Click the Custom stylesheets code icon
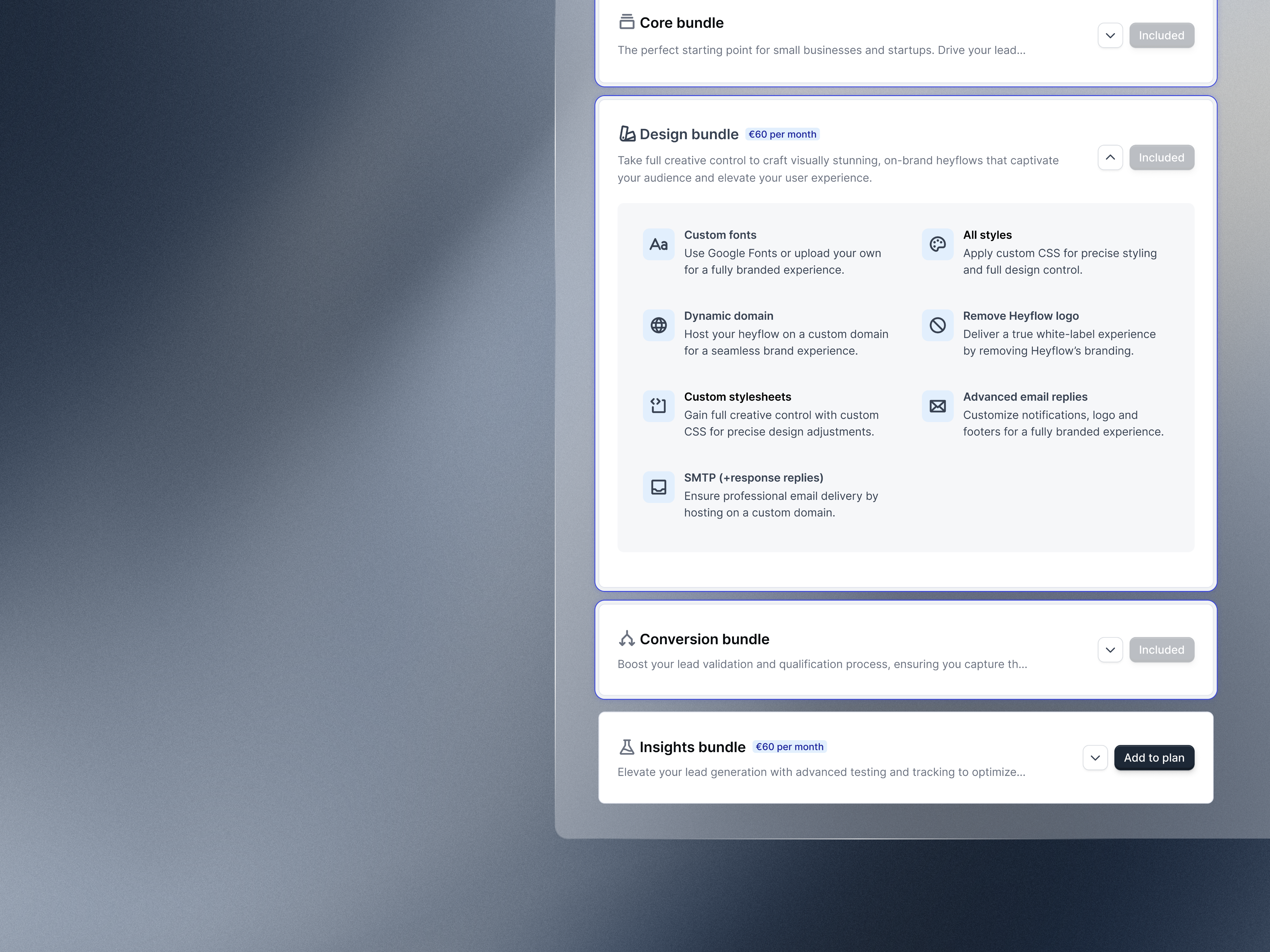1270x952 pixels. click(659, 406)
